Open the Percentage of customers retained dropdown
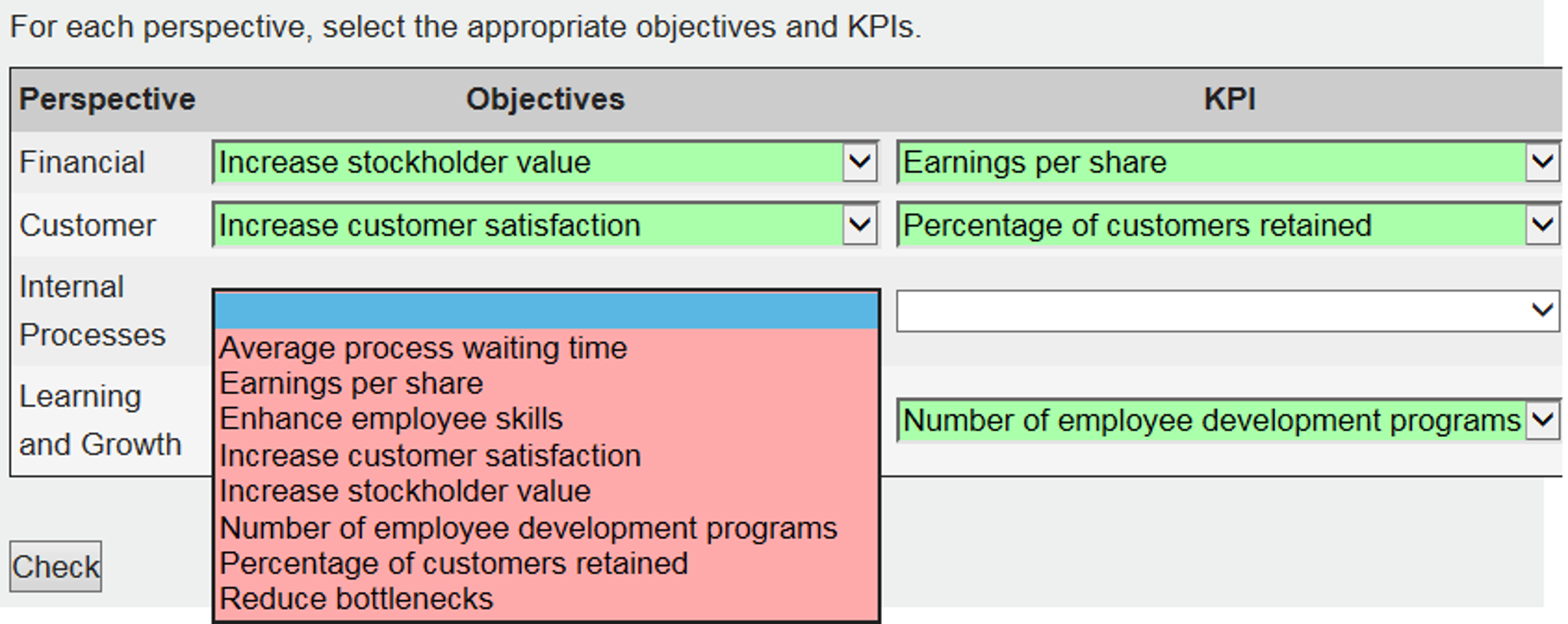 coord(1228,225)
